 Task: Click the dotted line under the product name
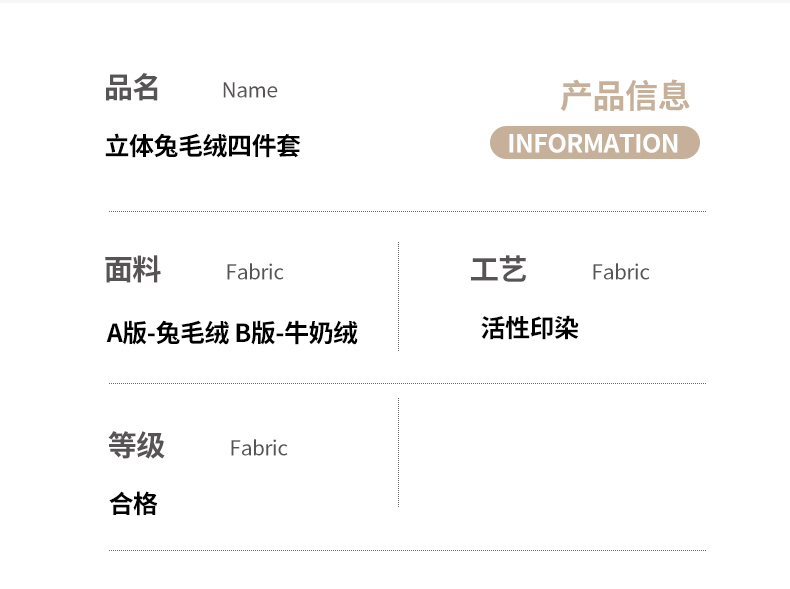click(407, 212)
